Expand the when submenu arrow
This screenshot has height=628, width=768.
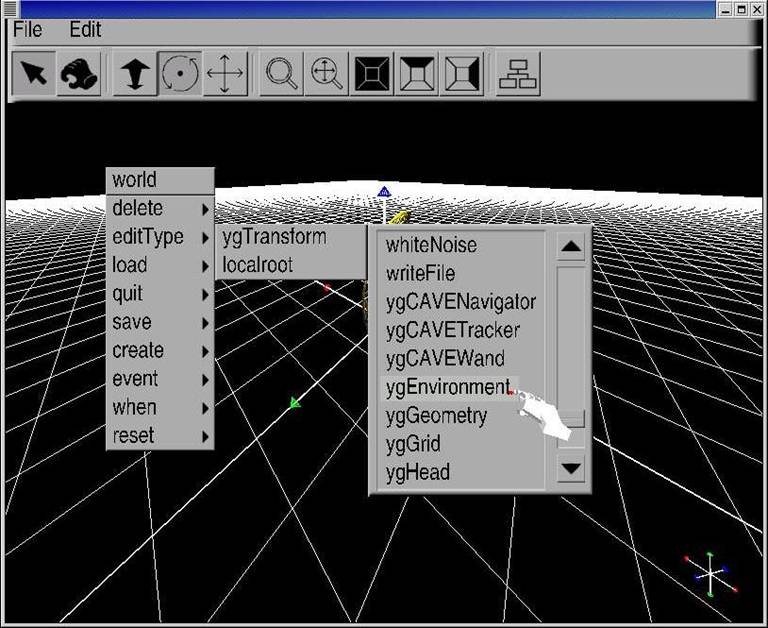(206, 408)
